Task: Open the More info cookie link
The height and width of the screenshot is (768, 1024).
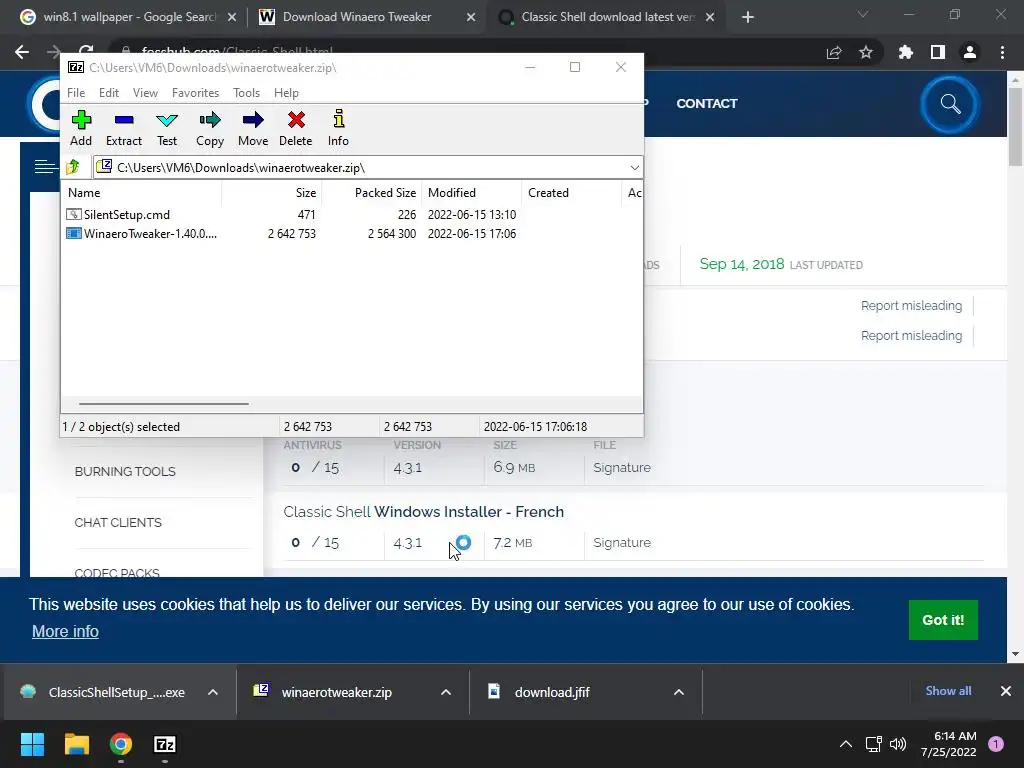Action: point(65,632)
